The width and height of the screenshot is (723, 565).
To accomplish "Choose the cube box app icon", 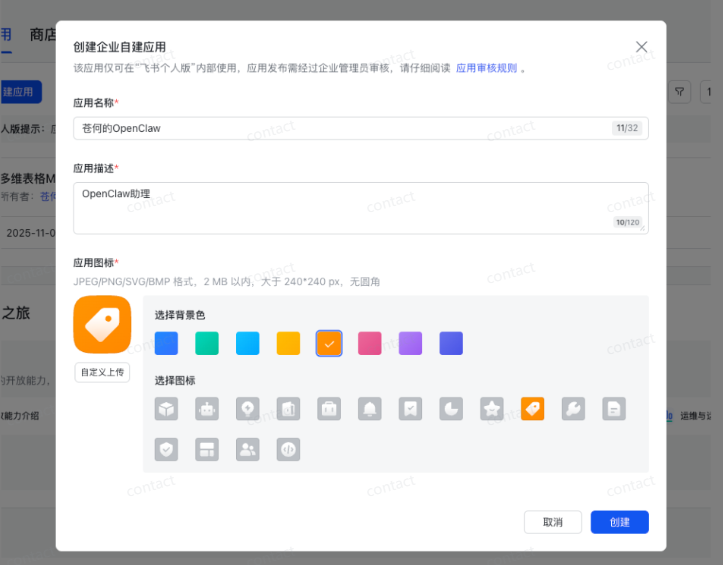I will [167, 409].
